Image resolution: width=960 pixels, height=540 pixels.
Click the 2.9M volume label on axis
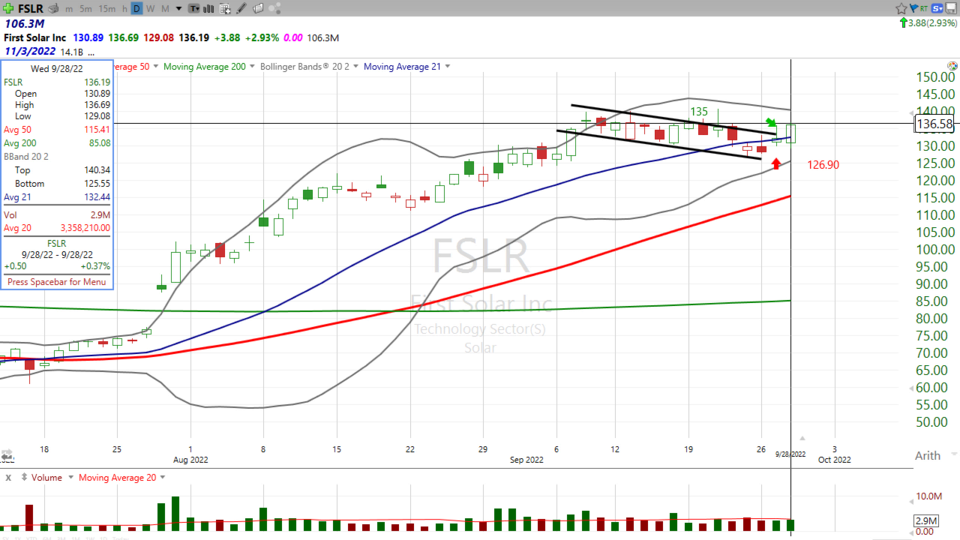coord(926,520)
